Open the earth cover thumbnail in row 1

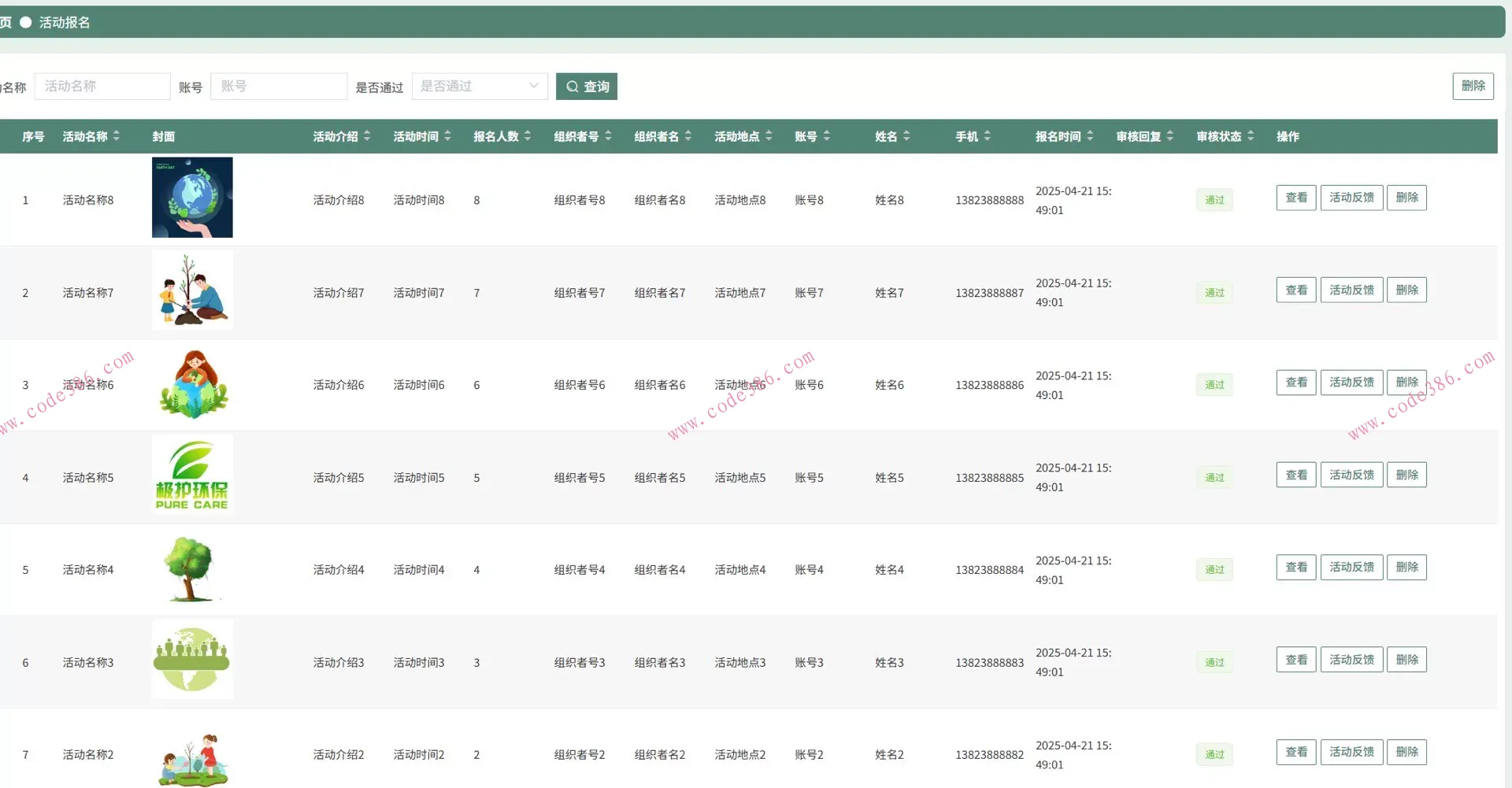coord(192,198)
